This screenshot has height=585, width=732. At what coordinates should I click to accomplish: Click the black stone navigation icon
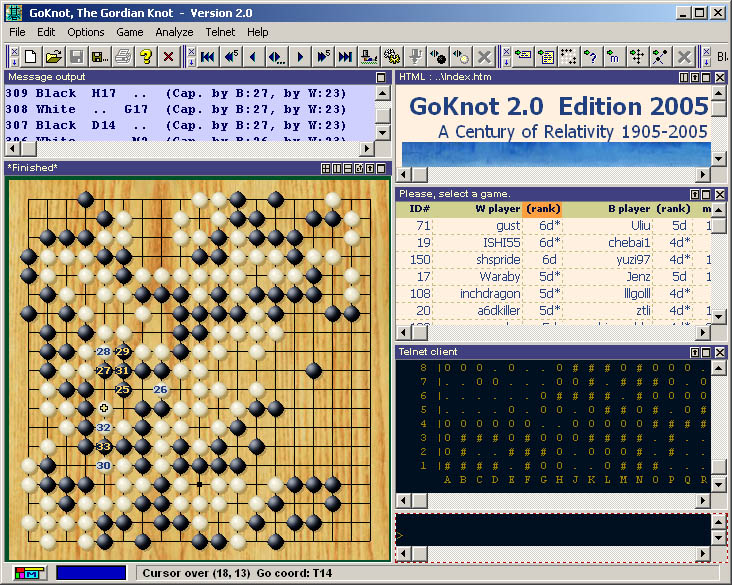tap(437, 57)
